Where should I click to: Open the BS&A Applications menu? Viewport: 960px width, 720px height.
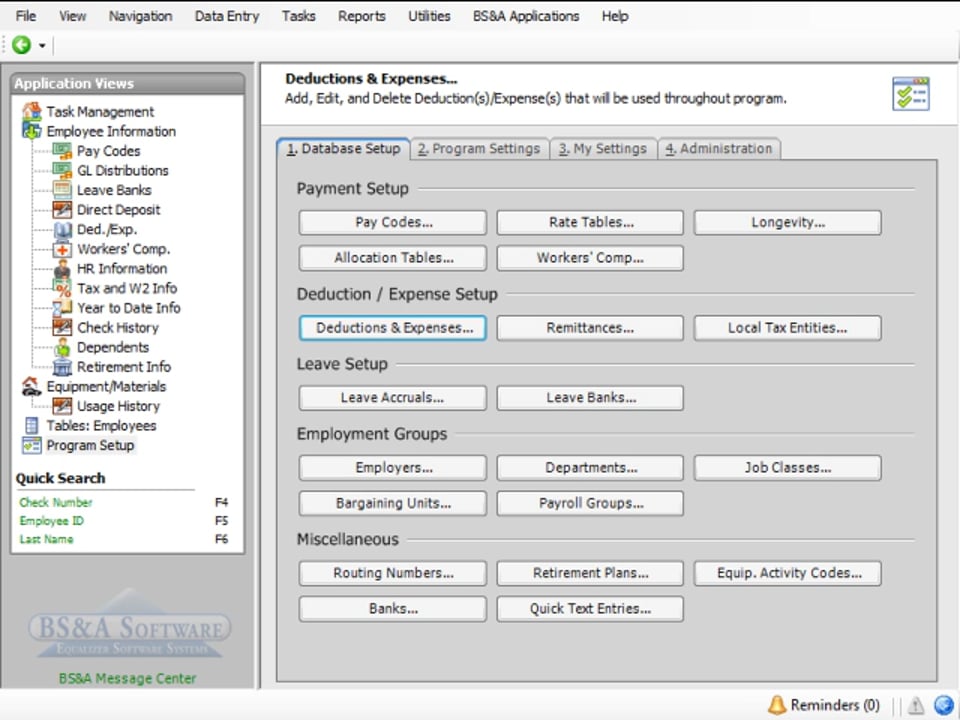[x=526, y=16]
